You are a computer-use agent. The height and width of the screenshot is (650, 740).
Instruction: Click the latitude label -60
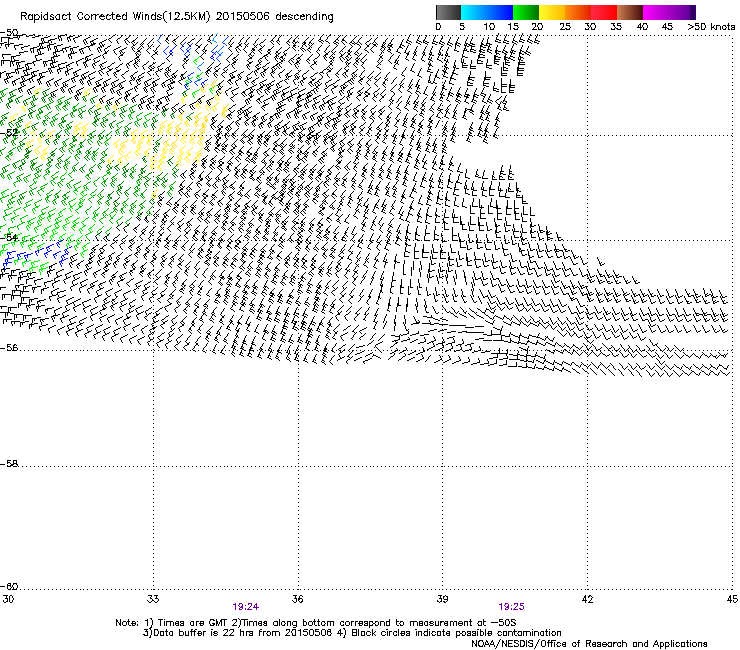coord(9,587)
